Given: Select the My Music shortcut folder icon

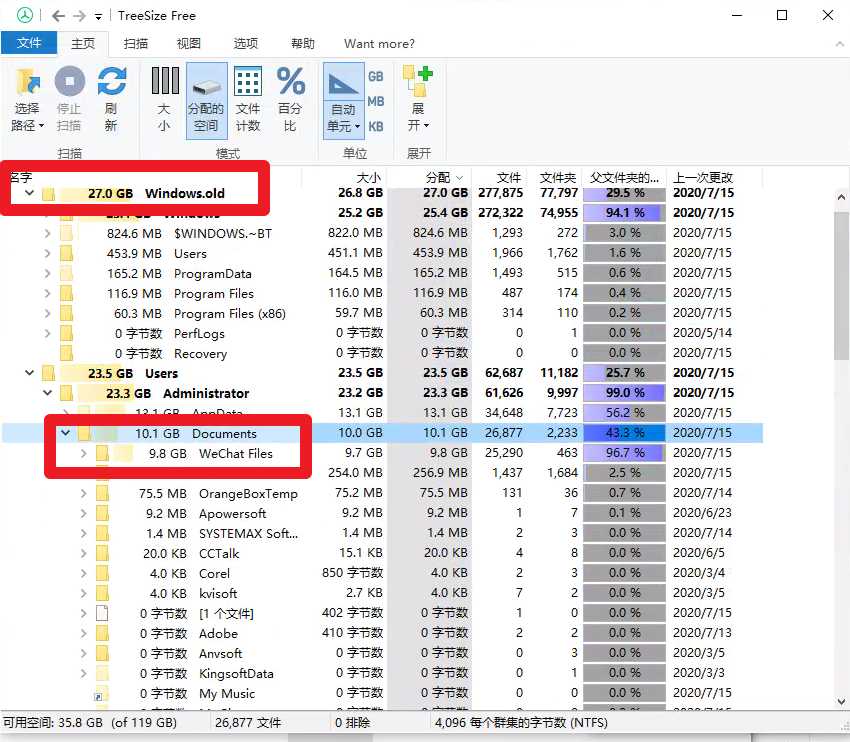Looking at the screenshot, I should click(x=101, y=694).
